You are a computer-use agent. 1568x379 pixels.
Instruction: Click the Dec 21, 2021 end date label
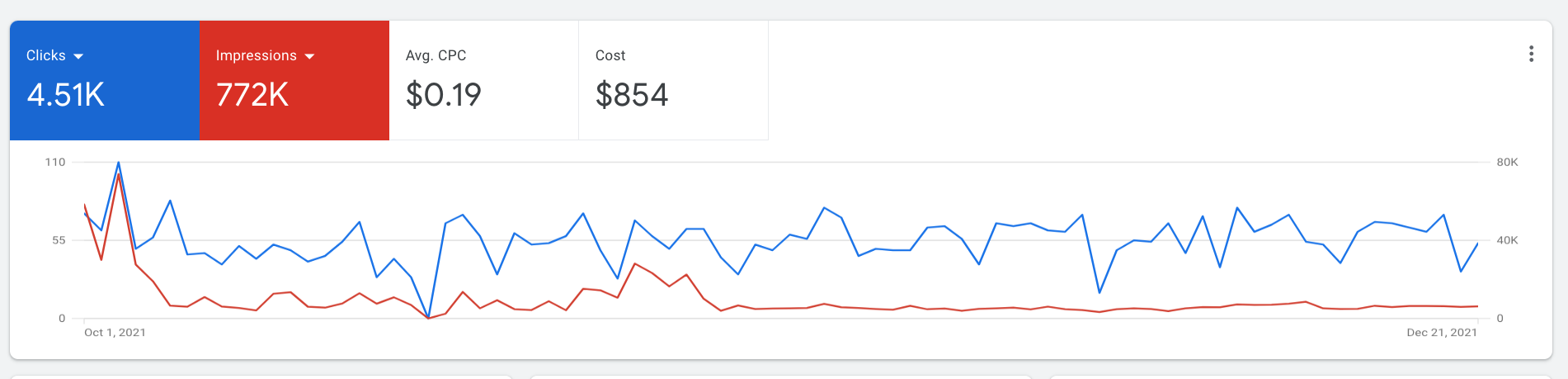tap(1442, 332)
